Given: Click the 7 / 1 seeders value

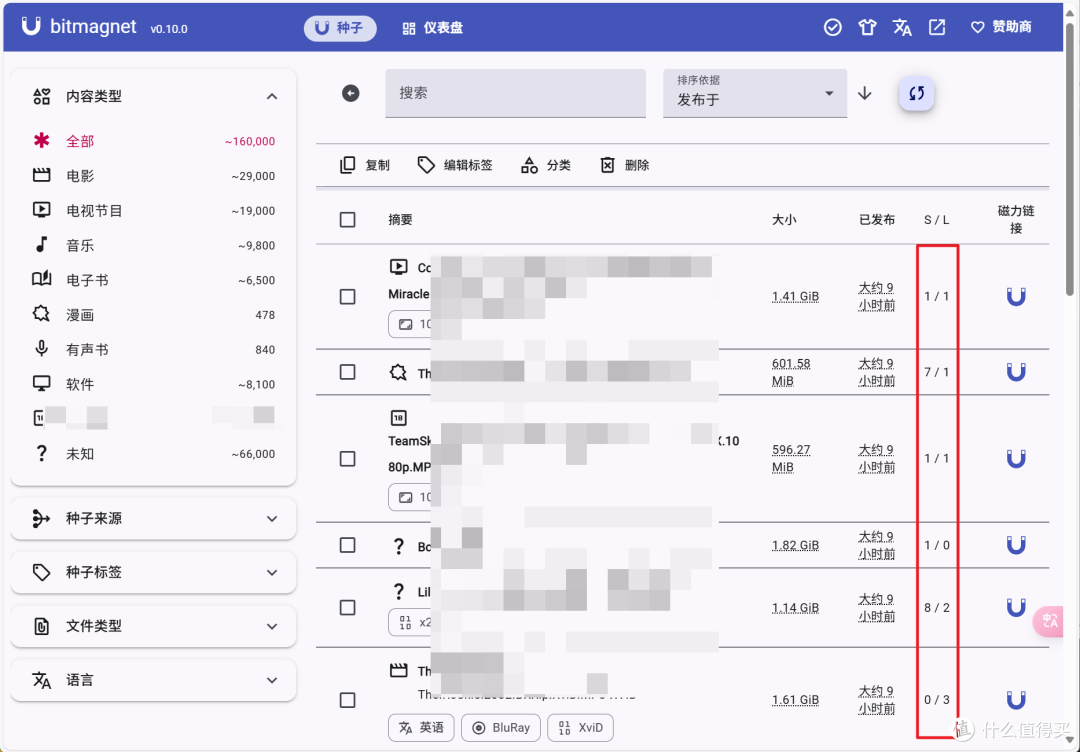Looking at the screenshot, I should (x=937, y=372).
